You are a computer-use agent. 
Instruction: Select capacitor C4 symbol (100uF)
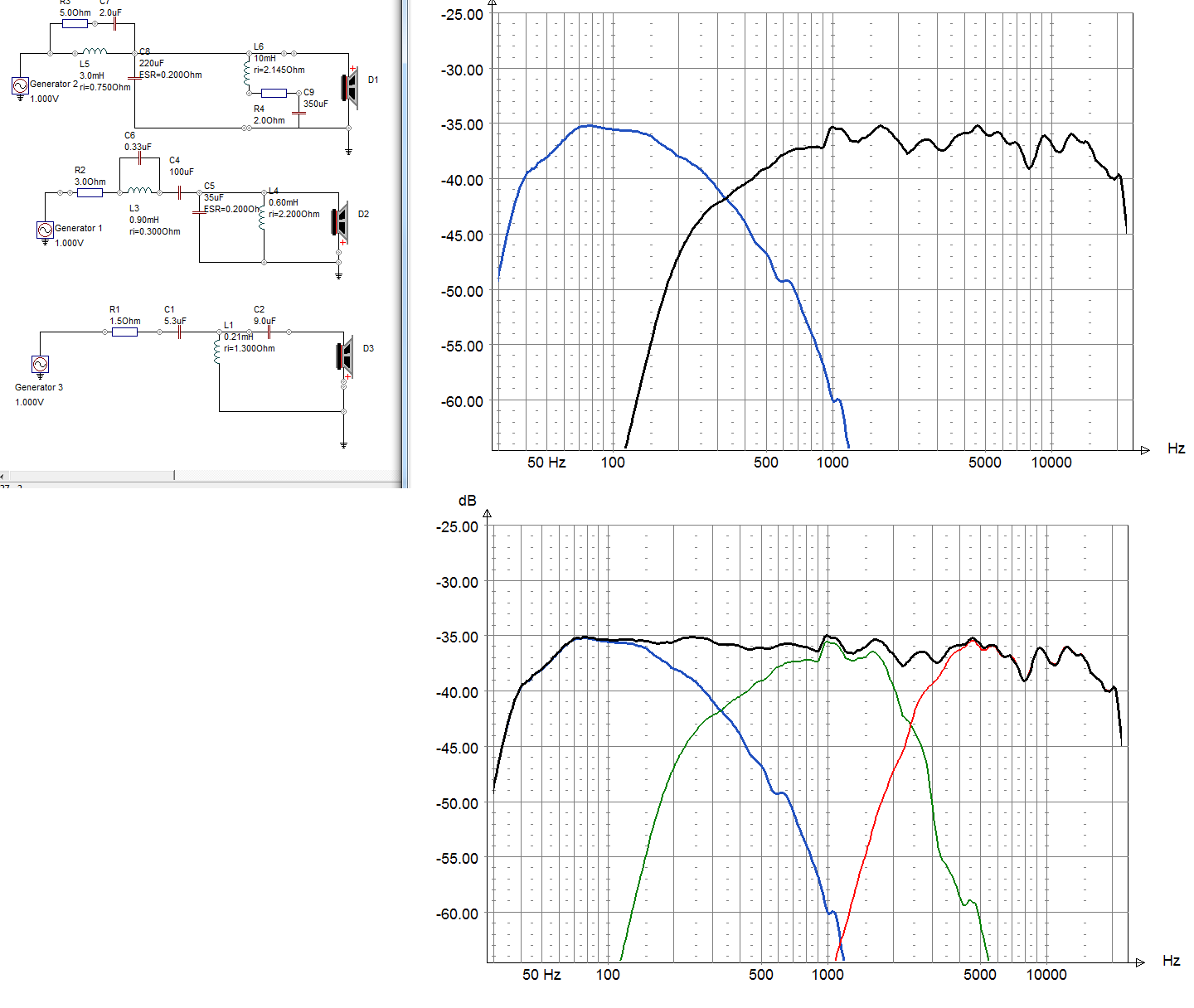coord(179,192)
